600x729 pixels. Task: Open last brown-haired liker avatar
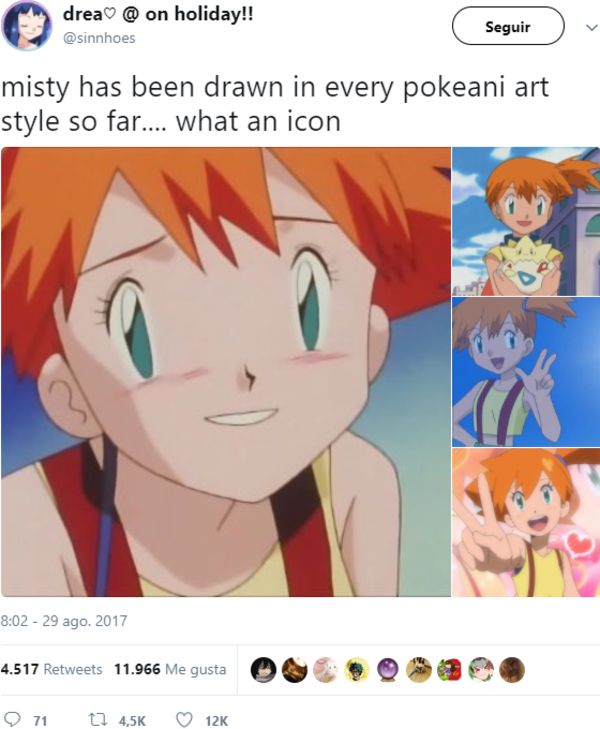tap(512, 670)
